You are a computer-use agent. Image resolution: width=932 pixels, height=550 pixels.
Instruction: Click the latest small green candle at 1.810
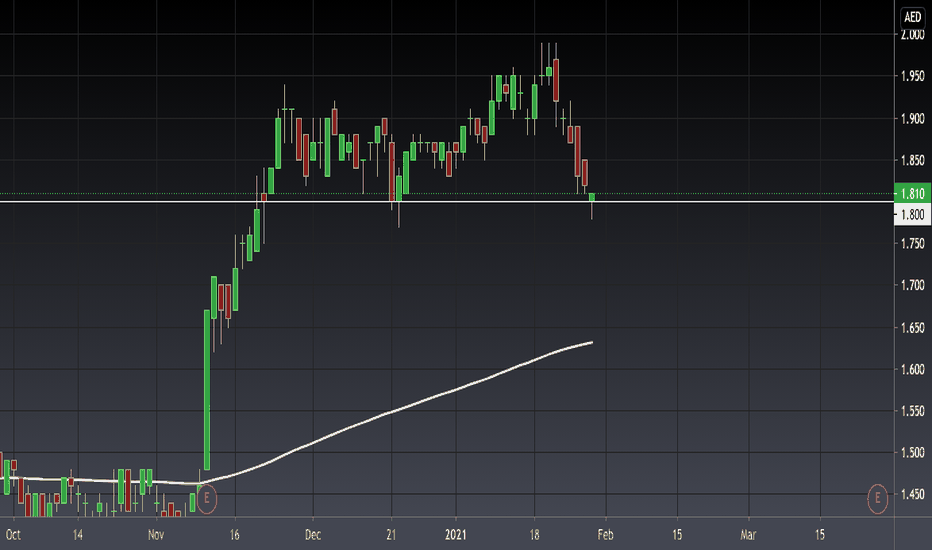click(591, 197)
